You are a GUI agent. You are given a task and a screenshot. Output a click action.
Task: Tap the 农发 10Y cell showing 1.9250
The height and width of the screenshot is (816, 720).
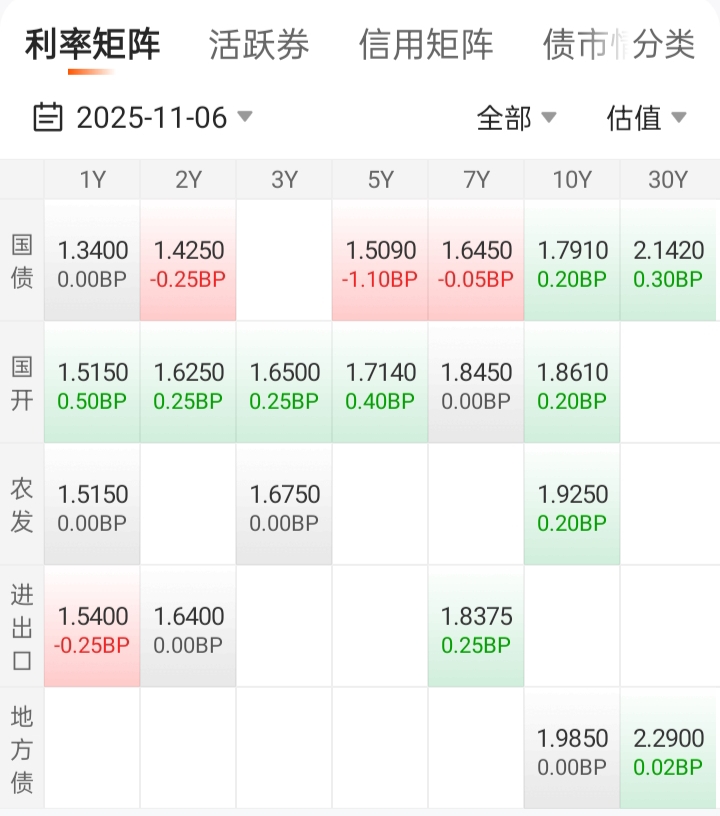[572, 506]
